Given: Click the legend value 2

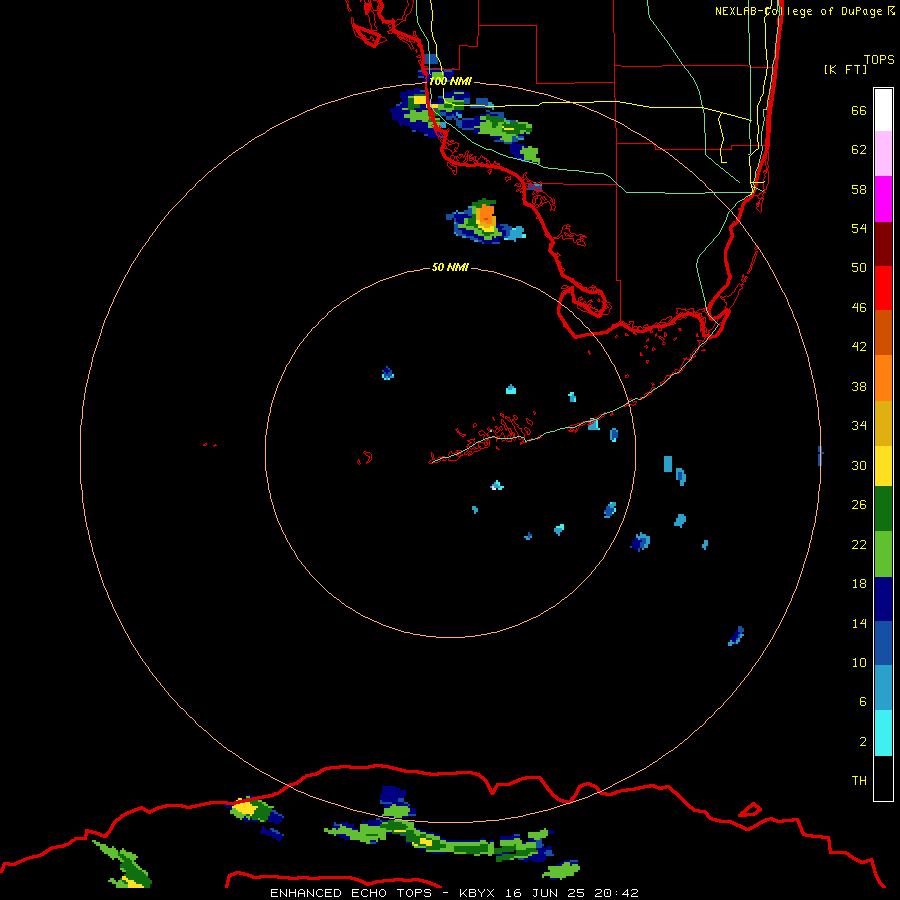Looking at the screenshot, I should click(862, 741).
